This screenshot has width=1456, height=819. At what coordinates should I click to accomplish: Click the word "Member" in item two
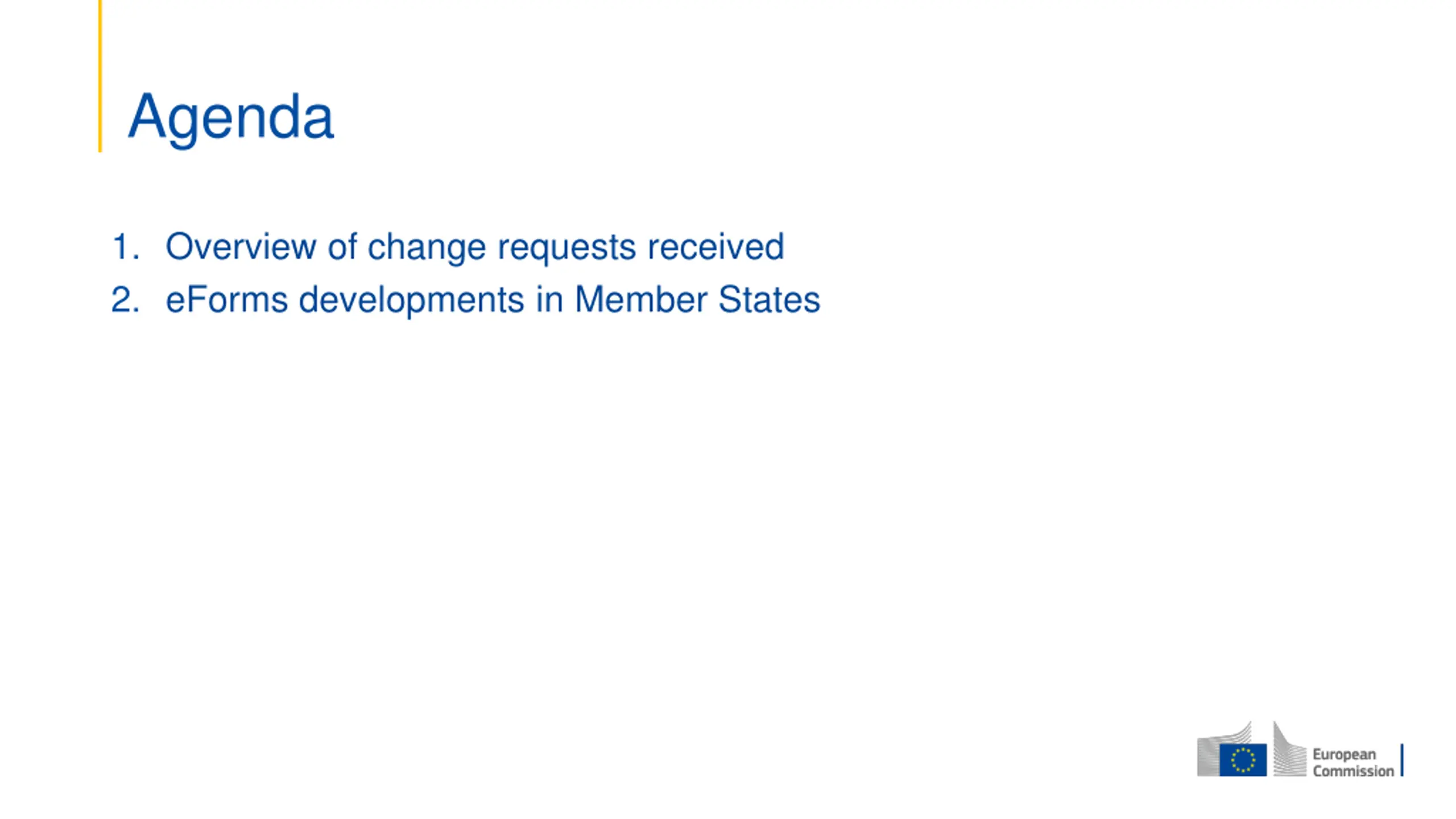(641, 299)
